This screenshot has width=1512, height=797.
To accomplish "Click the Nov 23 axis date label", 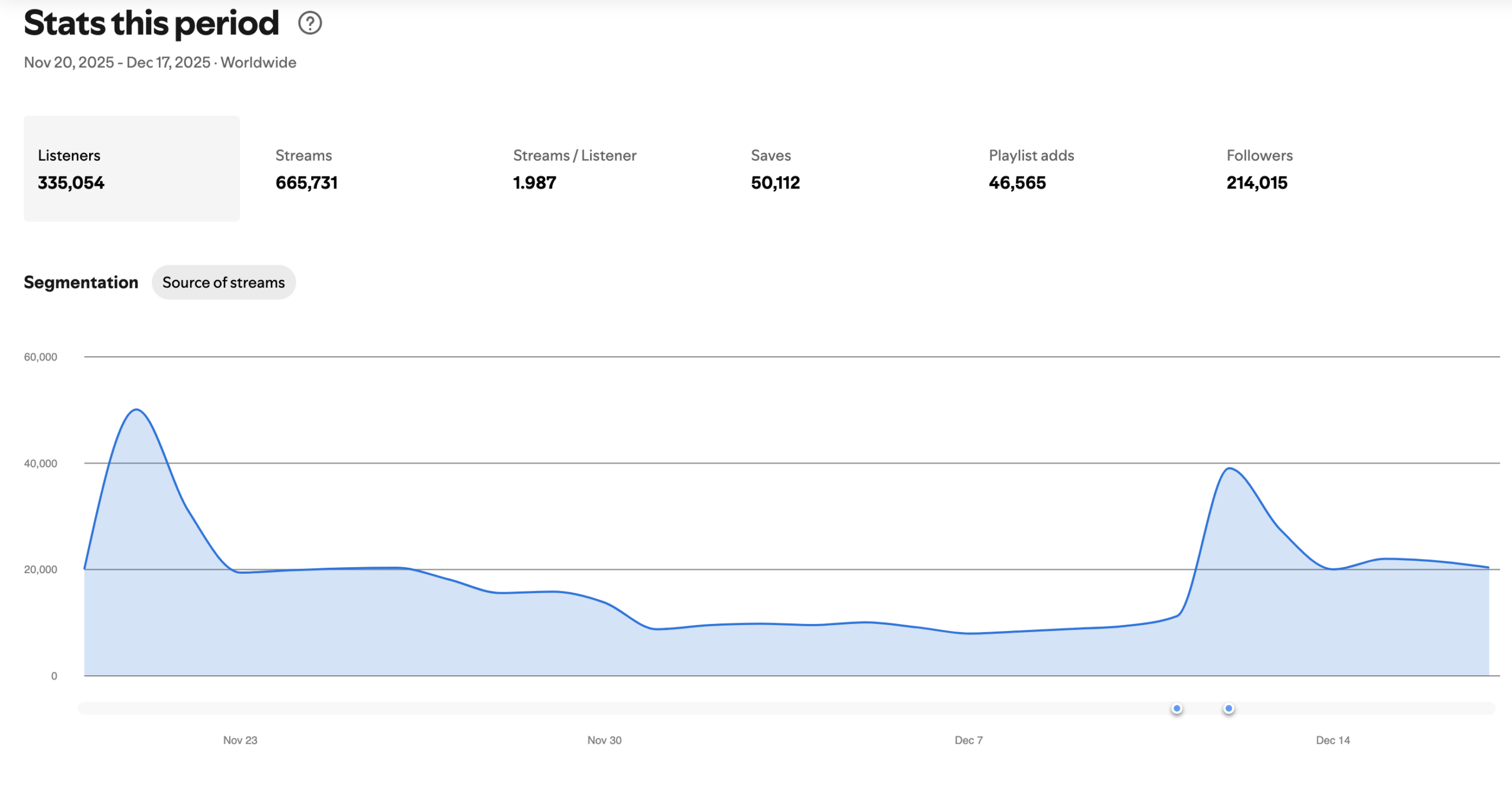I will point(240,740).
